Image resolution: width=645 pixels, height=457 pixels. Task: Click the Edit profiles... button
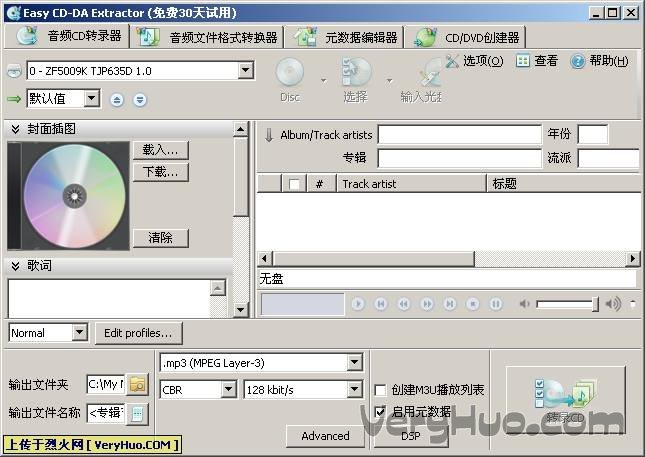tap(138, 333)
